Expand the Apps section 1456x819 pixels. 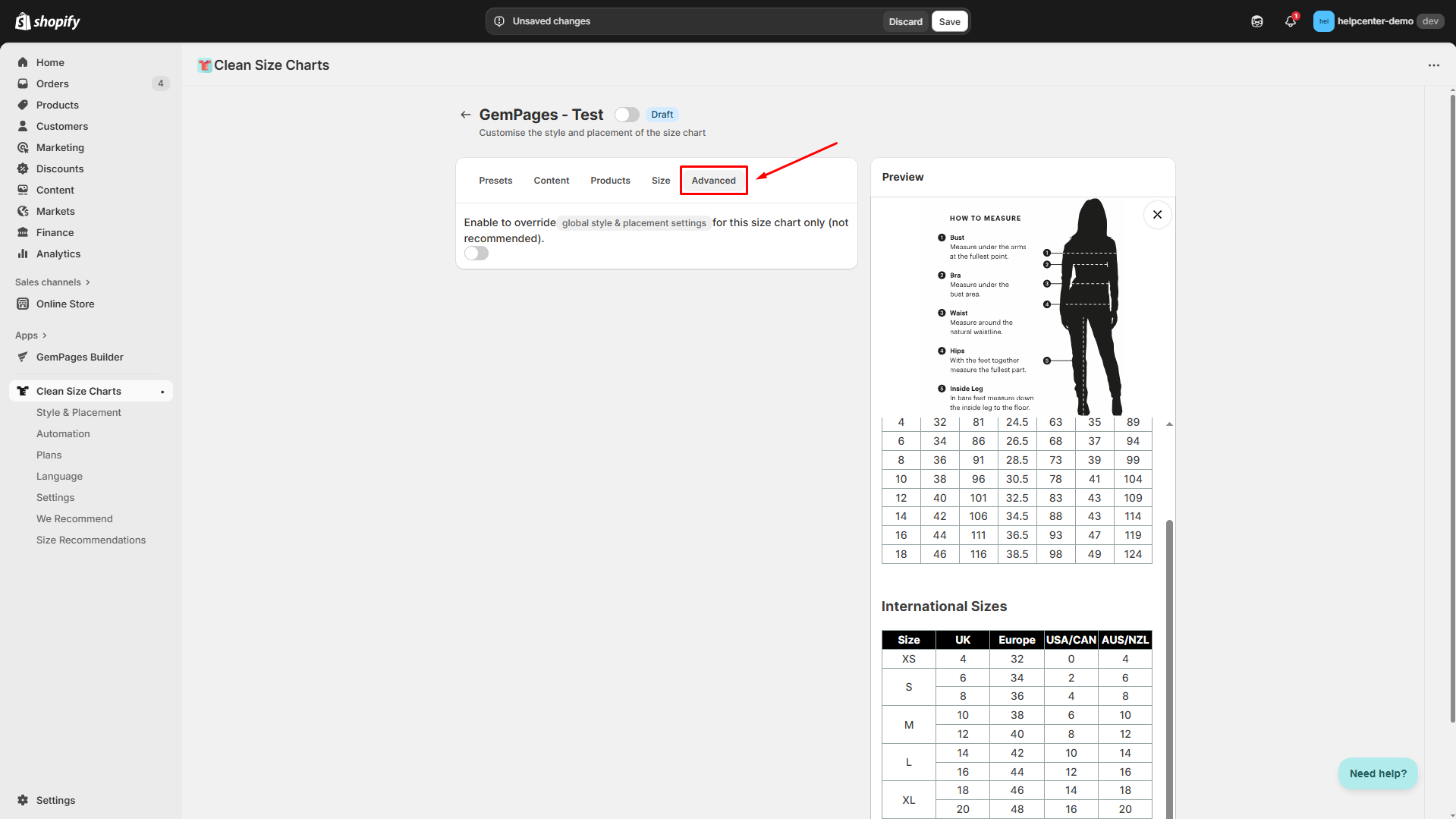pyautogui.click(x=31, y=335)
